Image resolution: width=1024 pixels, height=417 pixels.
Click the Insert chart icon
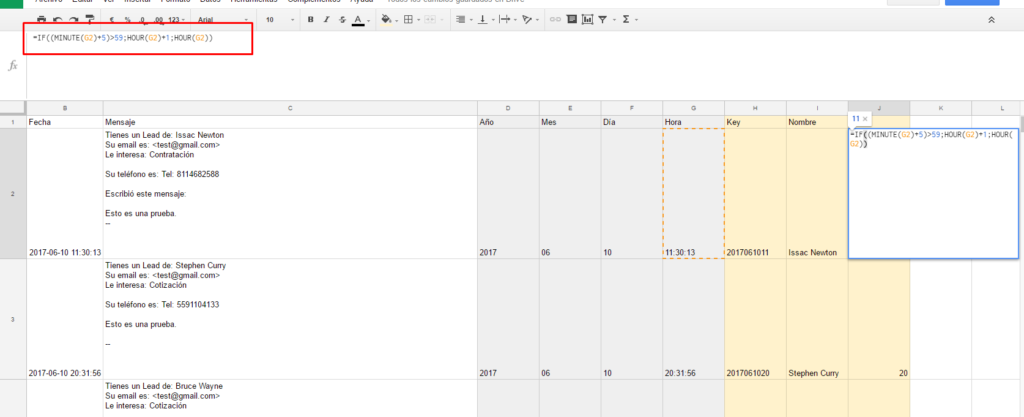click(587, 20)
